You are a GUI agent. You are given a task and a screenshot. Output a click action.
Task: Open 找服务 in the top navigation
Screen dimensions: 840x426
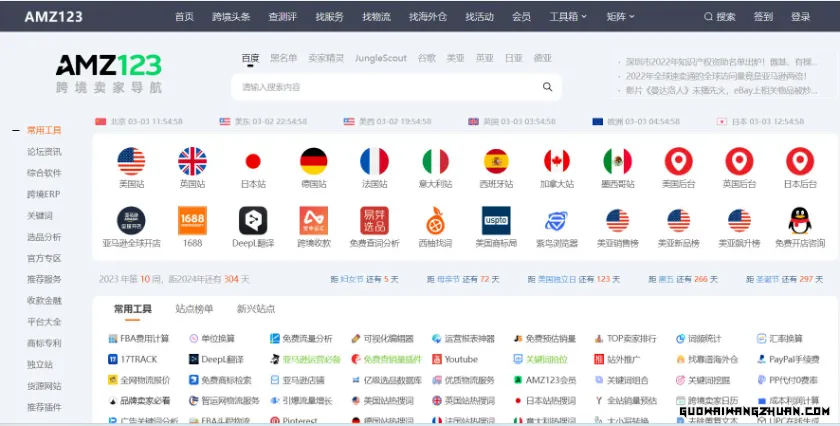click(329, 17)
